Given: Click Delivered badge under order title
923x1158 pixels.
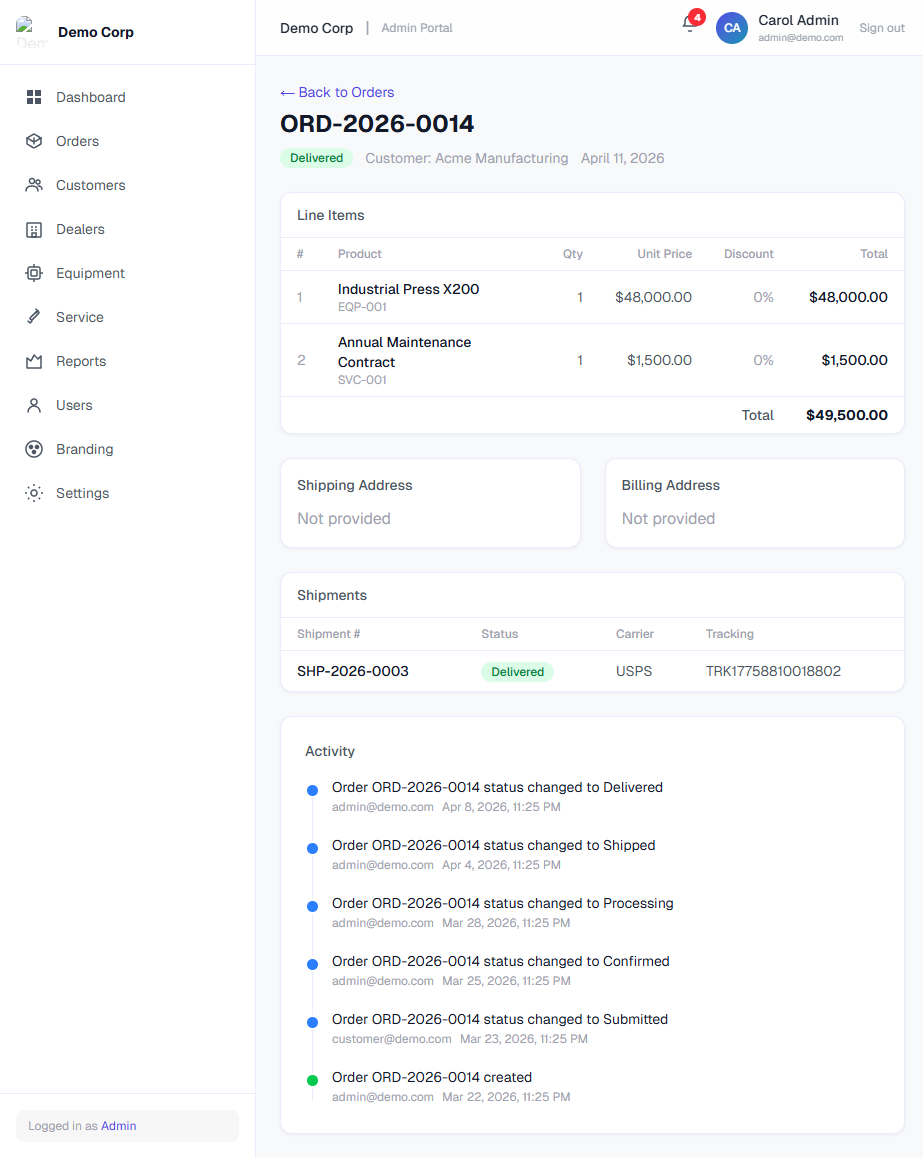Looking at the screenshot, I should 317,158.
